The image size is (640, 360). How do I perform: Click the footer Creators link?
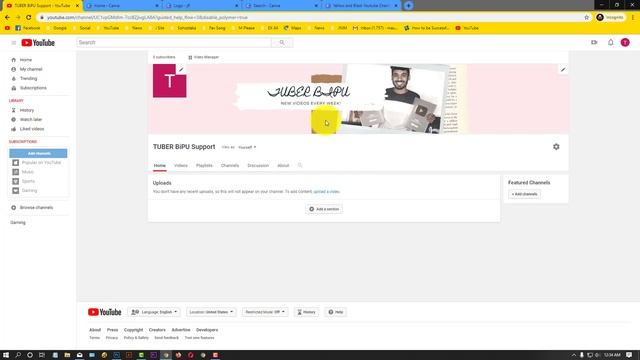point(157,330)
